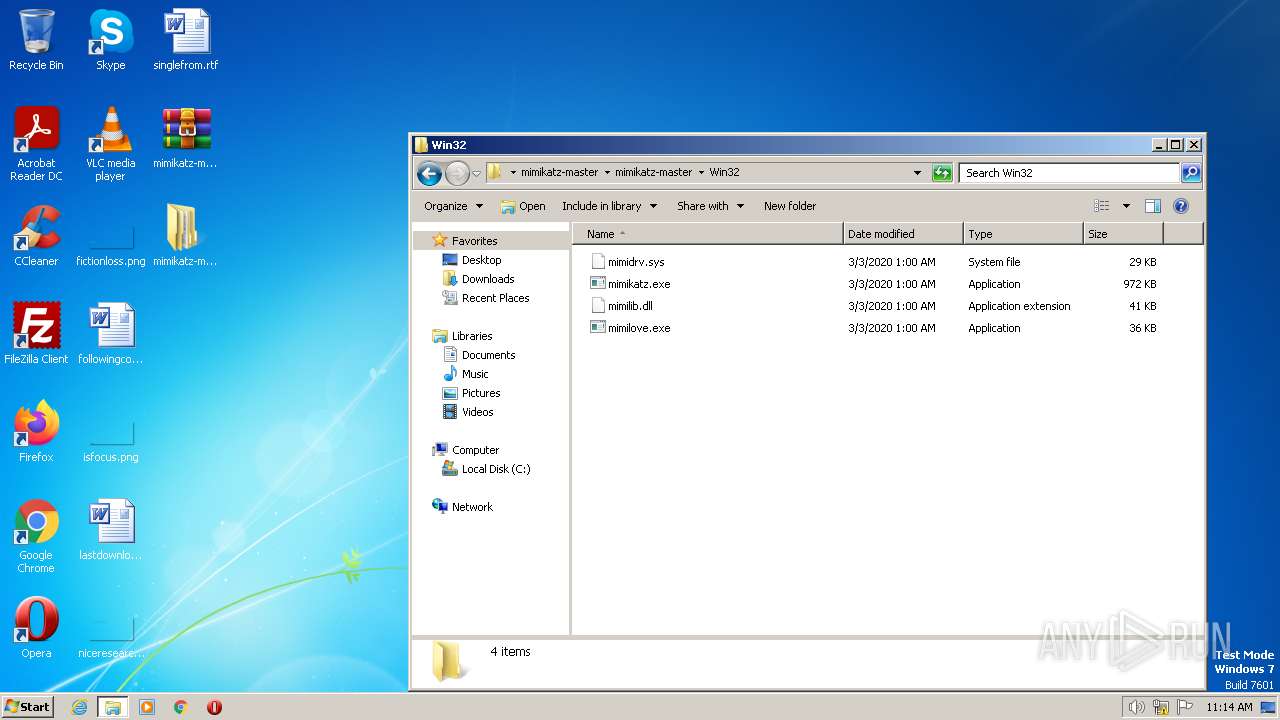
Task: Sort files by Date modified column
Action: point(903,234)
